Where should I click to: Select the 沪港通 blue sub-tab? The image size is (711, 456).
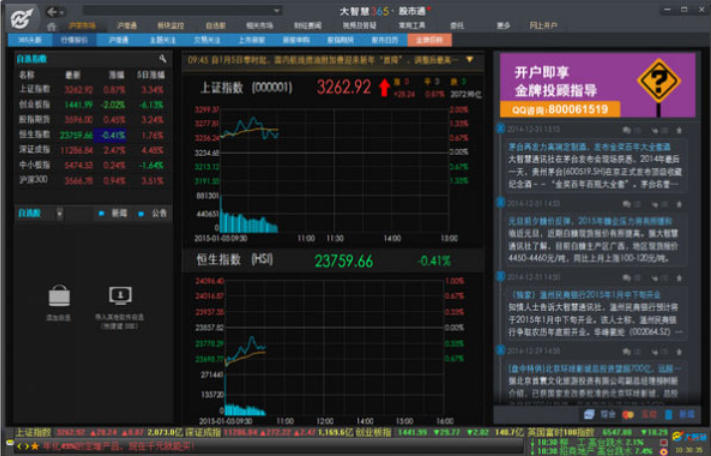(118, 40)
